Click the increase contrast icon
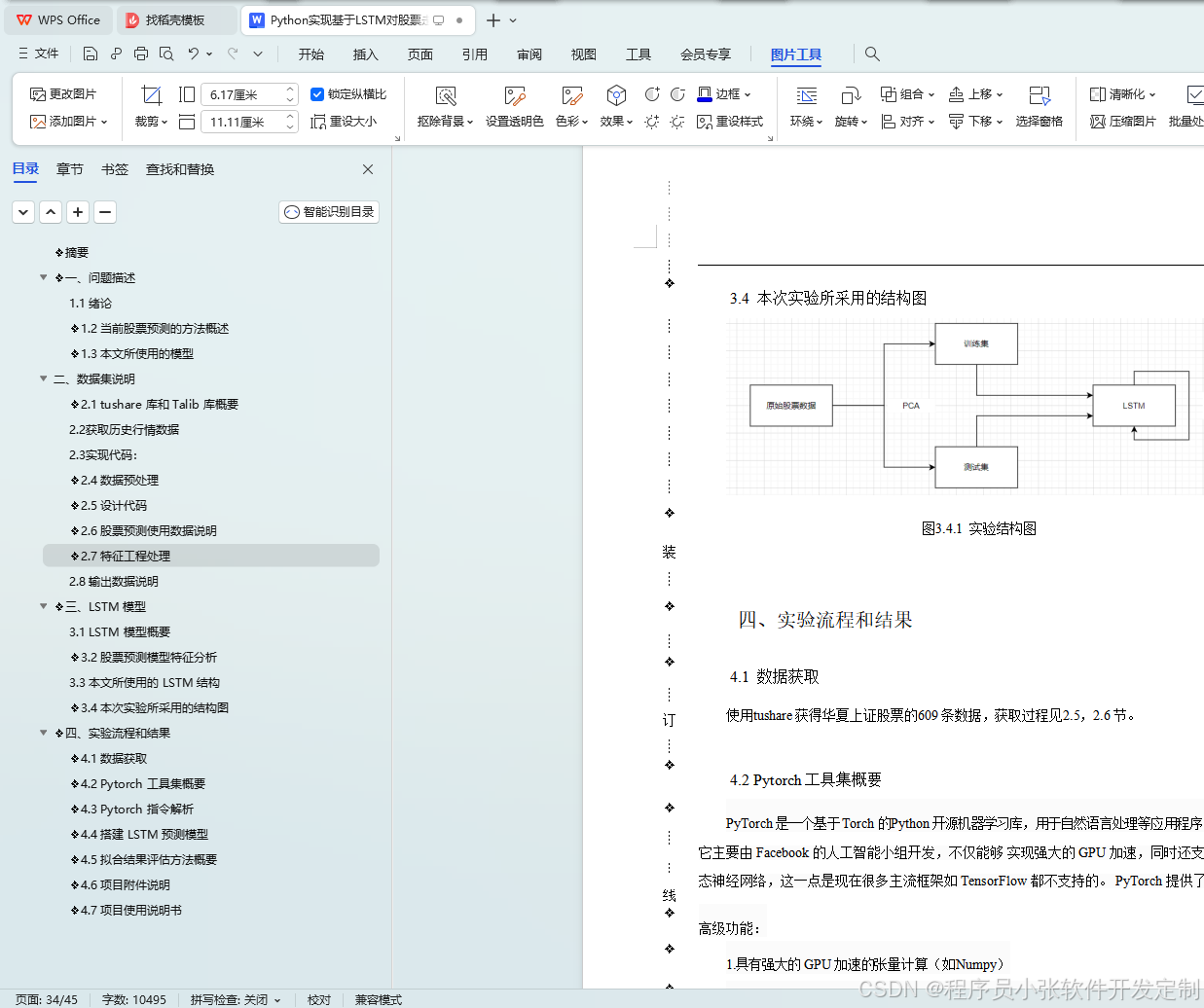The image size is (1204, 1008). click(x=652, y=94)
